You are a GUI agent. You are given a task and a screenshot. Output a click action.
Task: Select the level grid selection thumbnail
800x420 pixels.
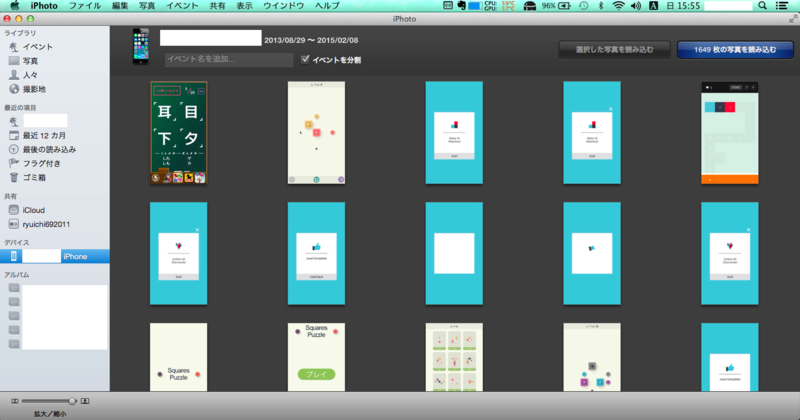pos(454,357)
